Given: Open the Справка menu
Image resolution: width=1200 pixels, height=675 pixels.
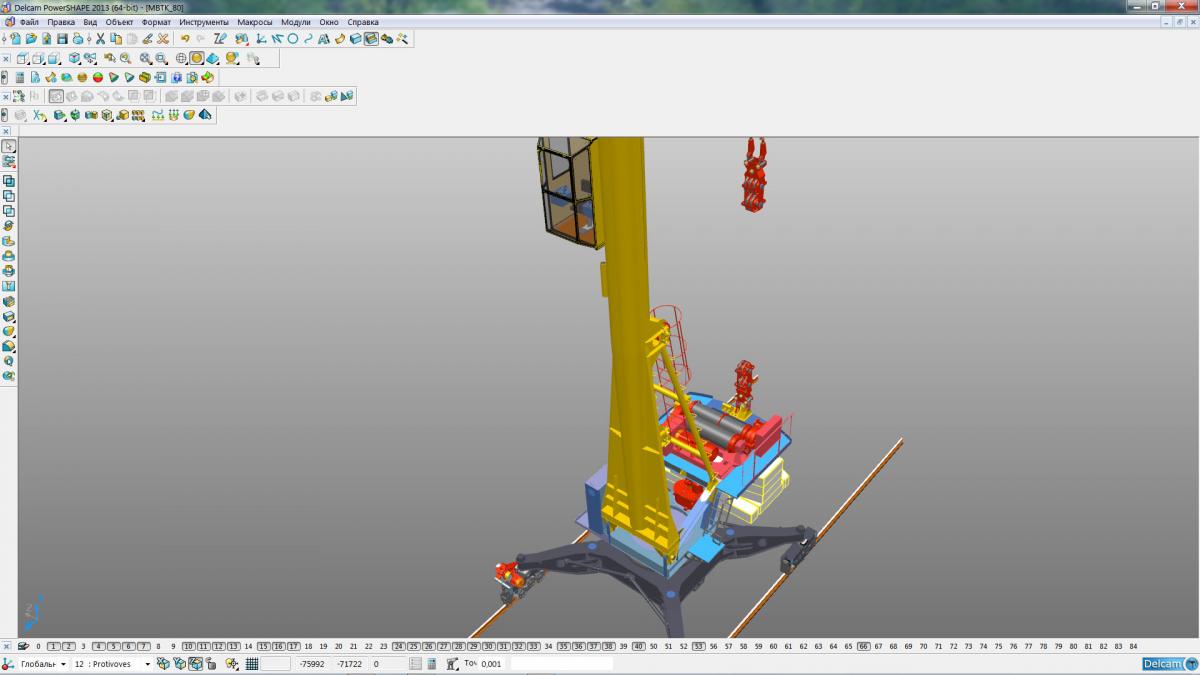Looking at the screenshot, I should (363, 21).
